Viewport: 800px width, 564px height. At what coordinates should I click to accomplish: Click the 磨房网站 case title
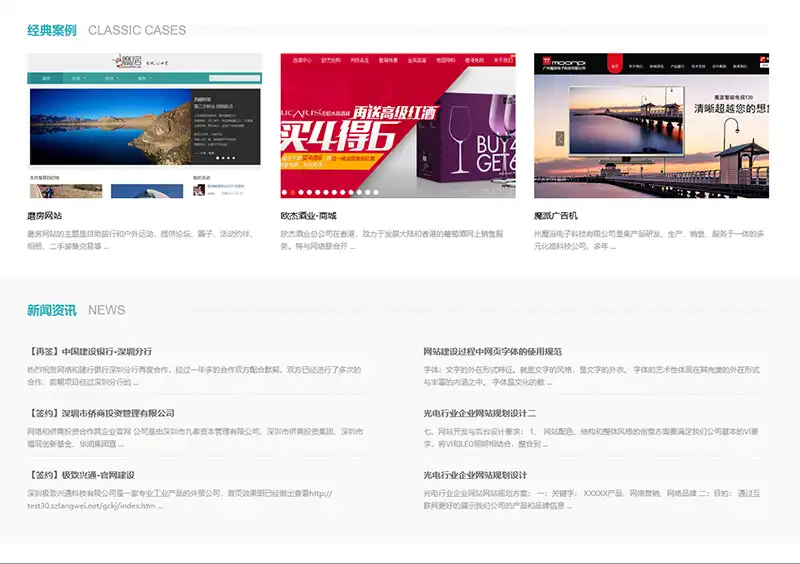click(x=45, y=216)
